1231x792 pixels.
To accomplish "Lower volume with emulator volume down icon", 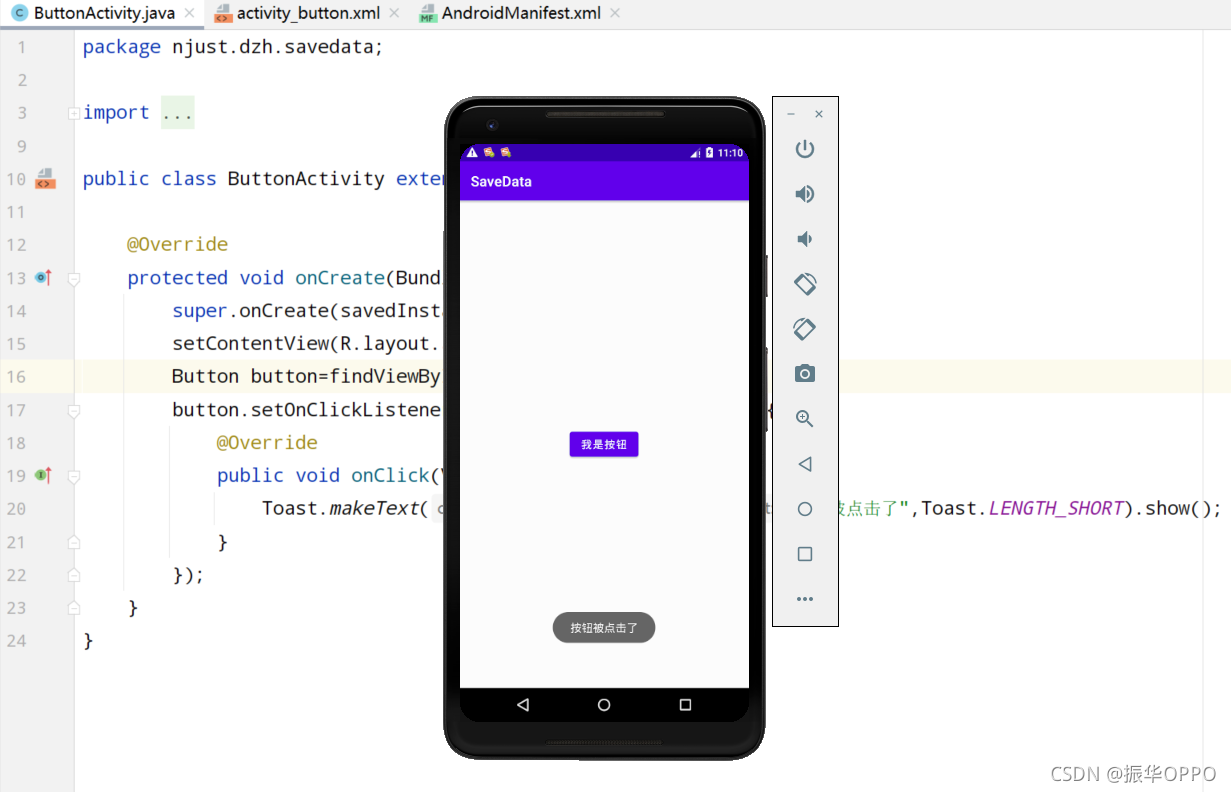I will point(804,239).
